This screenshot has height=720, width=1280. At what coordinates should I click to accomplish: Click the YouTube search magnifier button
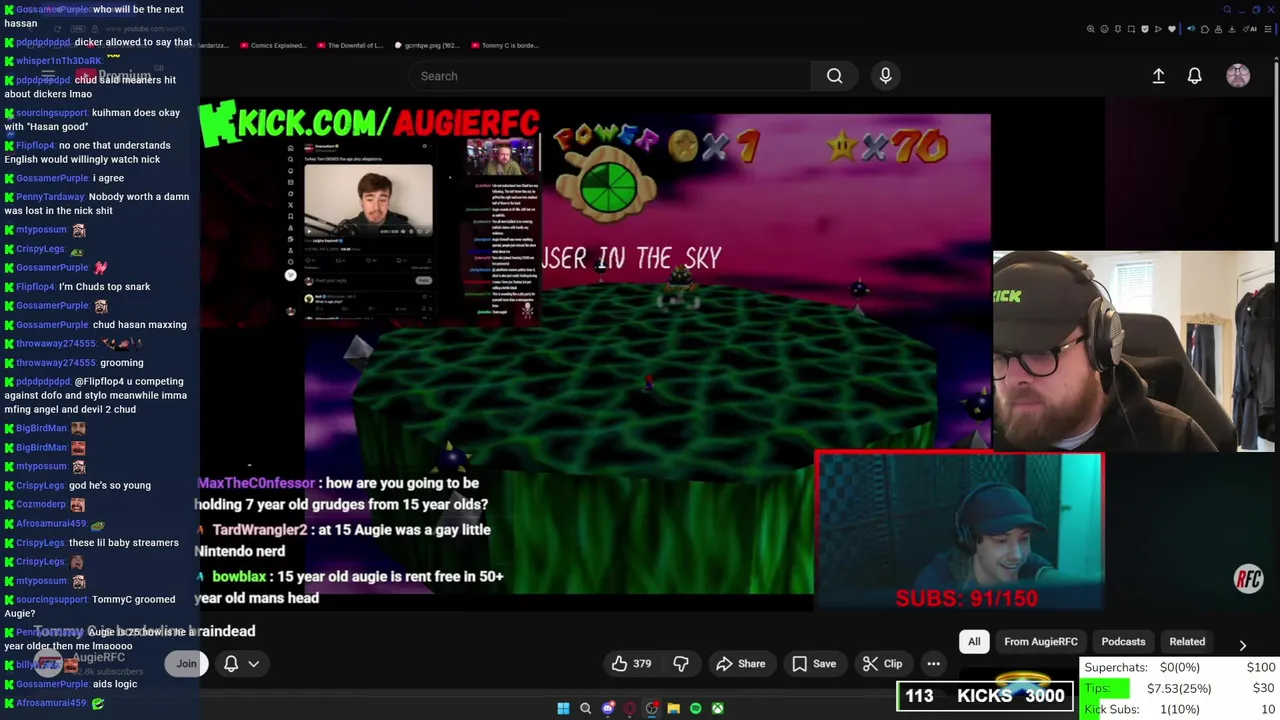(x=834, y=76)
